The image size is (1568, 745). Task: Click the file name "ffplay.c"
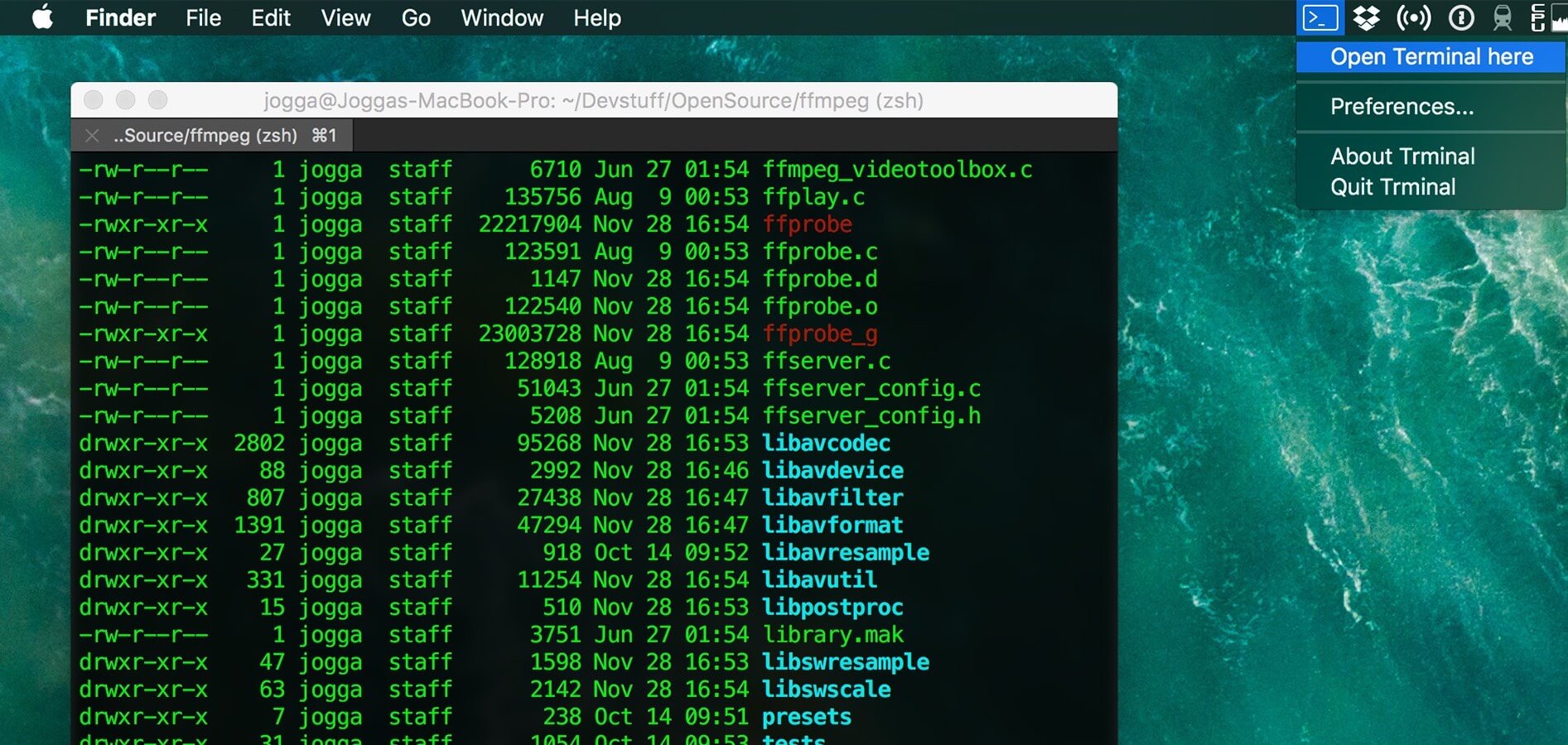pyautogui.click(x=813, y=197)
